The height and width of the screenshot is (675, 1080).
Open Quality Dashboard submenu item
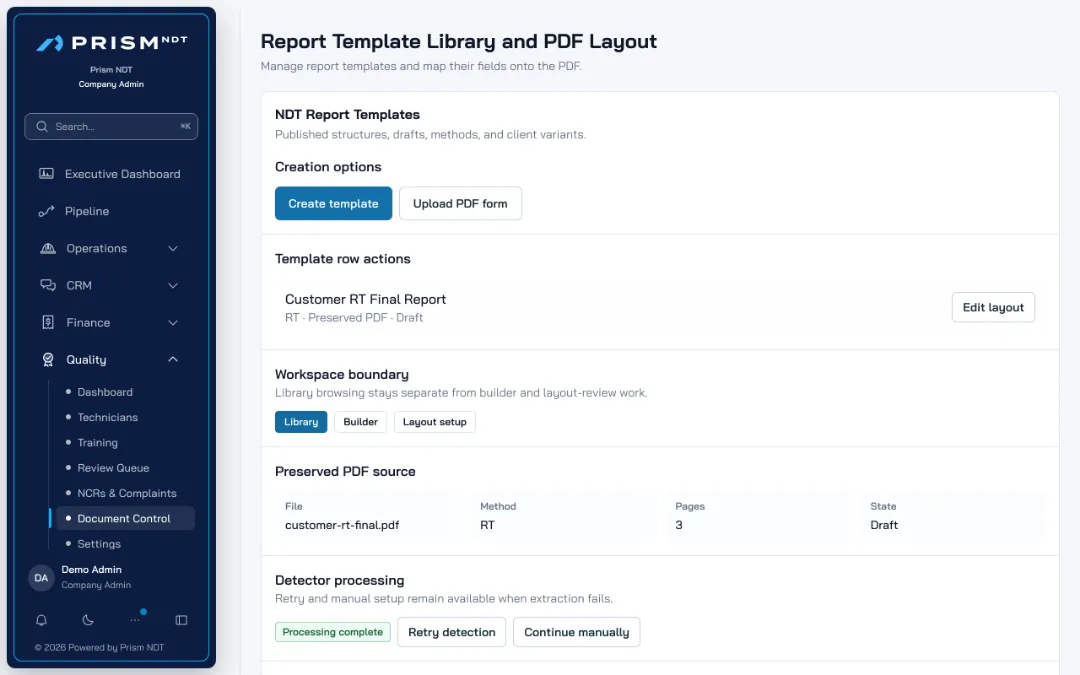[105, 392]
